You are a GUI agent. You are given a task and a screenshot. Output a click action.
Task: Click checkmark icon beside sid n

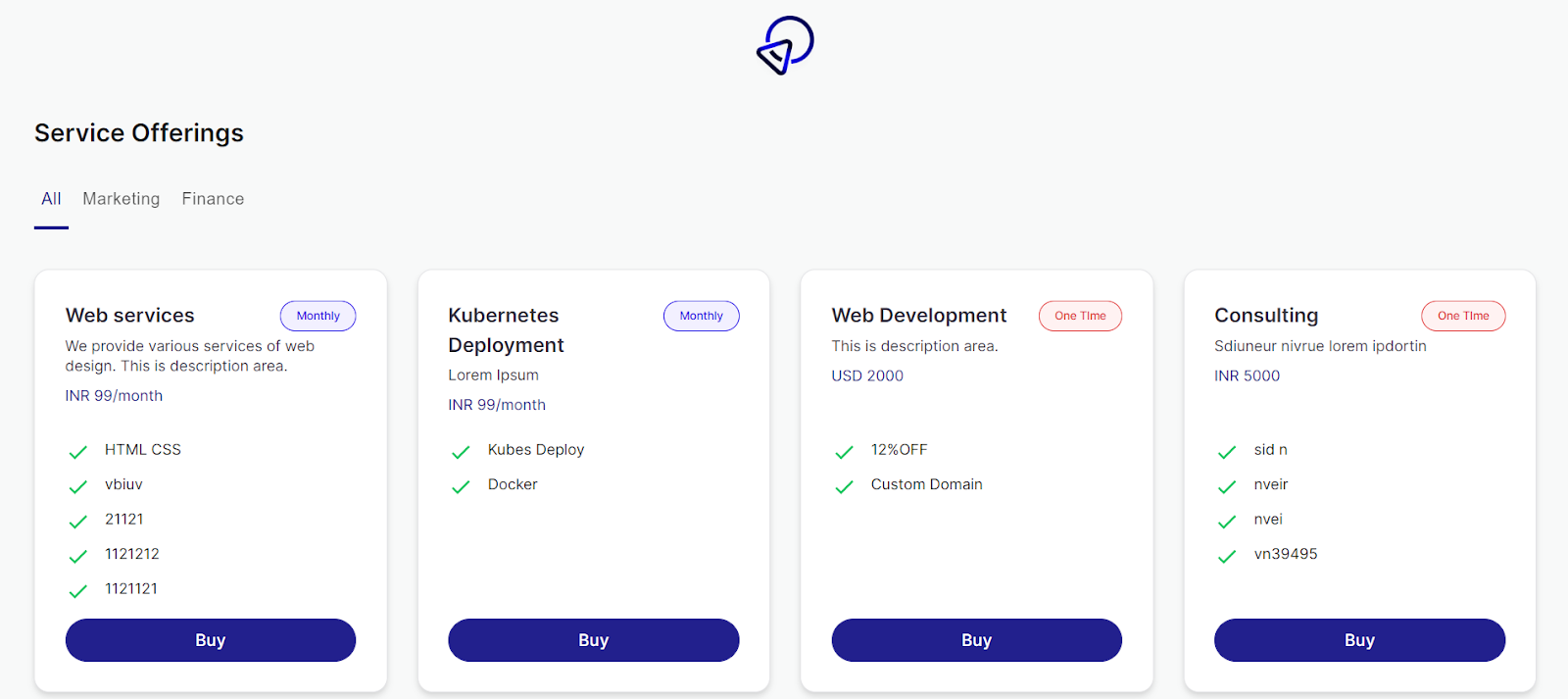[x=1227, y=452]
